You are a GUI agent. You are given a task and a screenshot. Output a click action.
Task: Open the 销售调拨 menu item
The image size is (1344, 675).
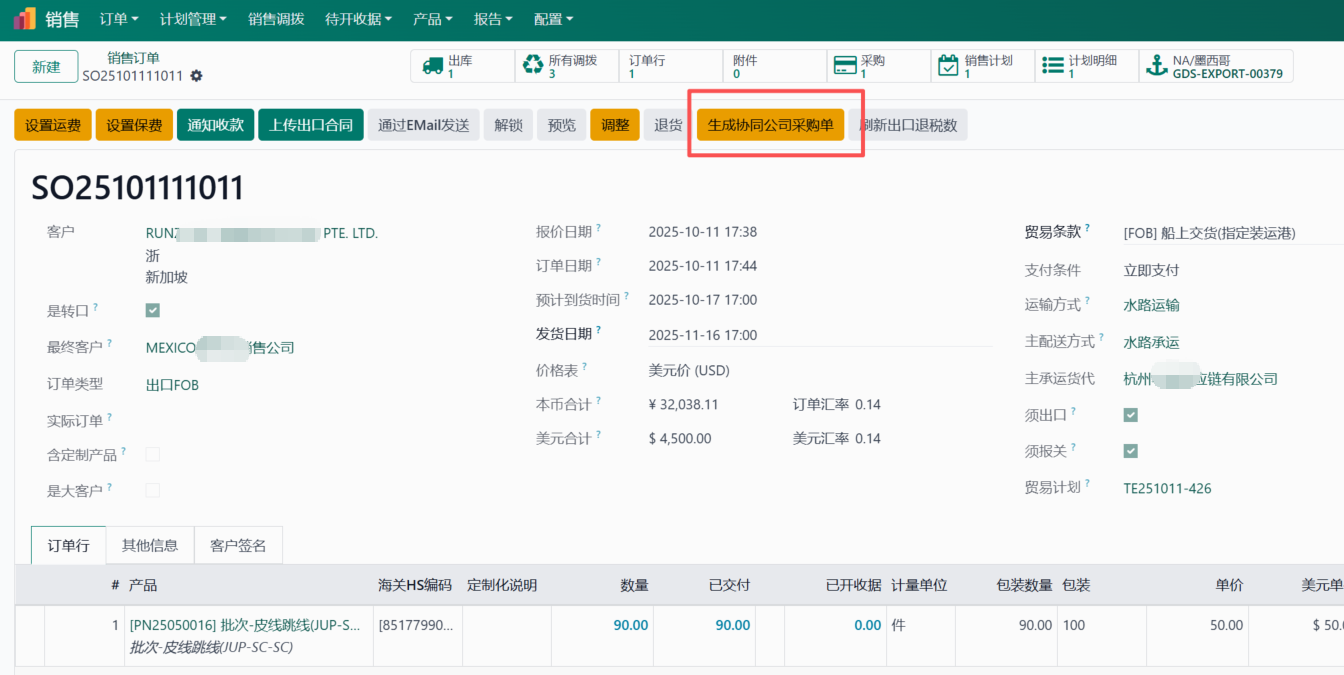(276, 19)
